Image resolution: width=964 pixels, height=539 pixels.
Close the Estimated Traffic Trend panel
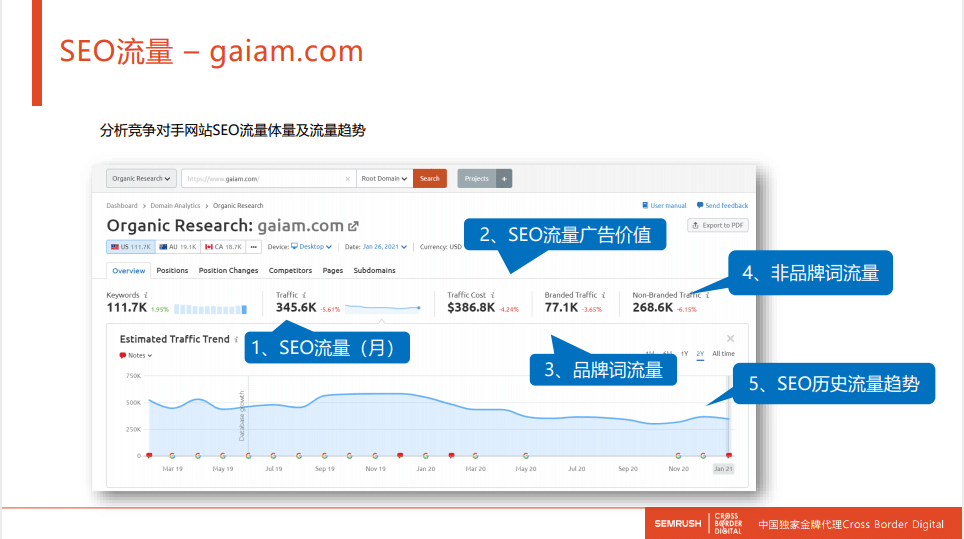(730, 339)
